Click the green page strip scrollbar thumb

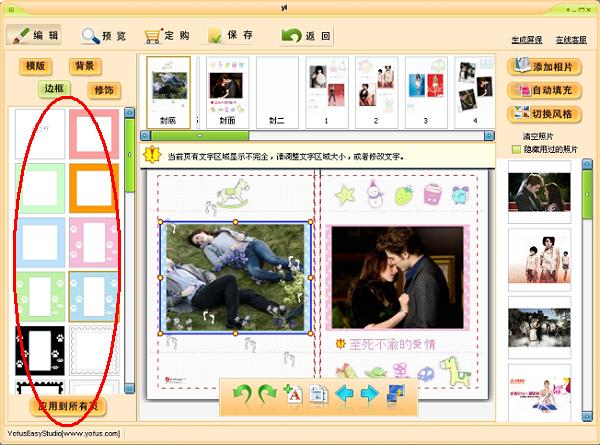(x=200, y=135)
